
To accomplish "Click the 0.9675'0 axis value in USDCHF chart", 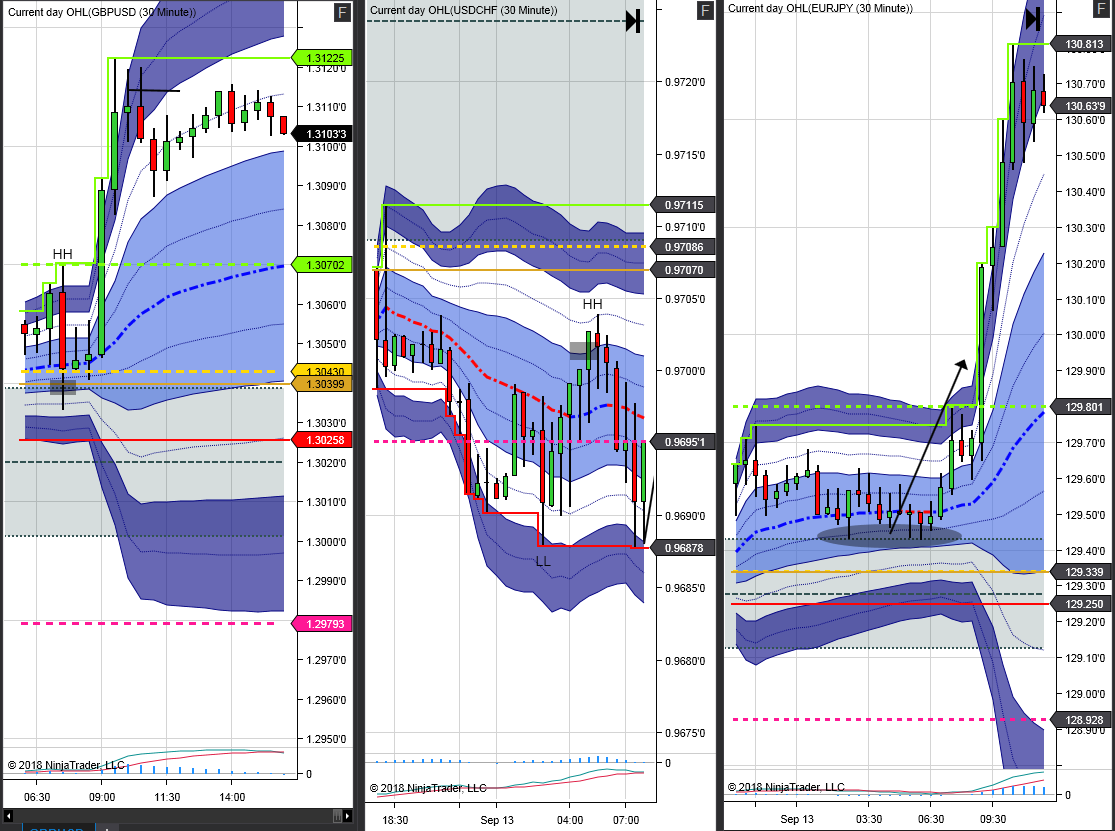I will pyautogui.click(x=685, y=733).
